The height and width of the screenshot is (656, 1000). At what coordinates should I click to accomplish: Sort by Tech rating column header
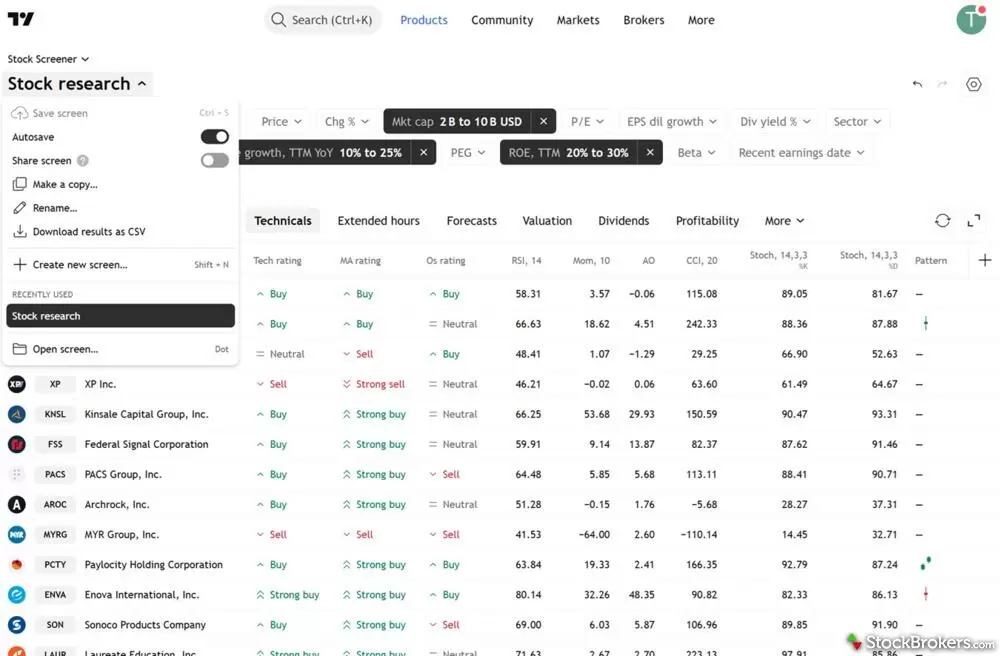point(277,260)
